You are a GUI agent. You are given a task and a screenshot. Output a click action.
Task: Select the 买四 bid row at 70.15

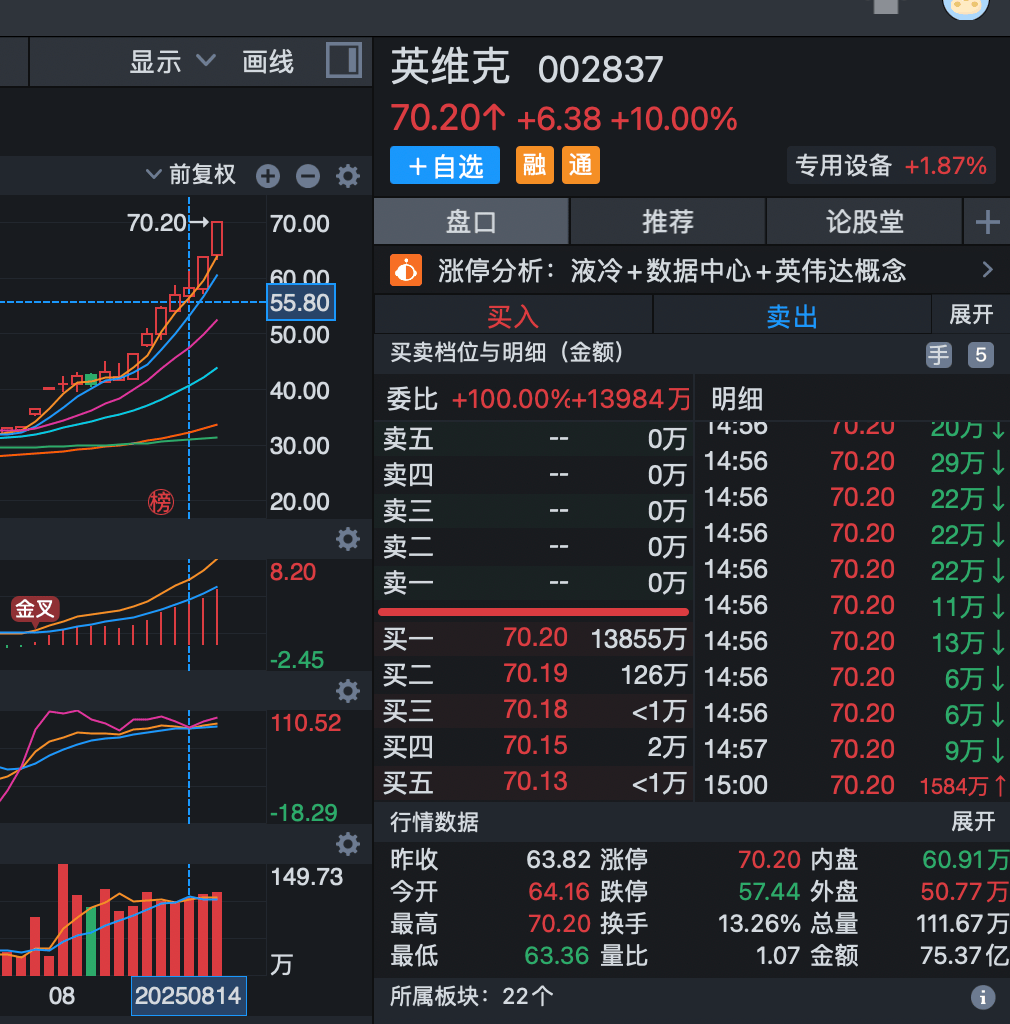534,746
